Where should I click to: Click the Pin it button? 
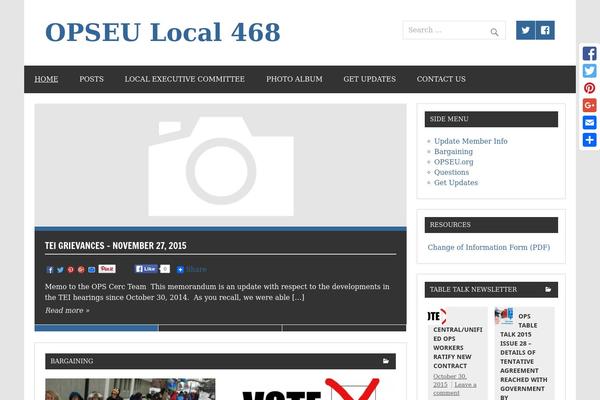click(x=107, y=269)
